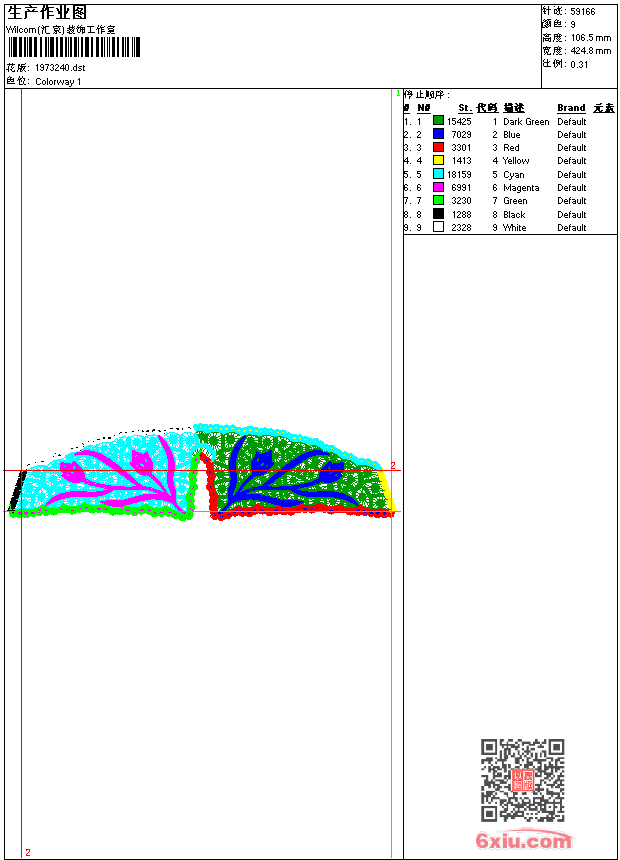Click the St. column header
The image size is (620, 860).
pos(465,108)
